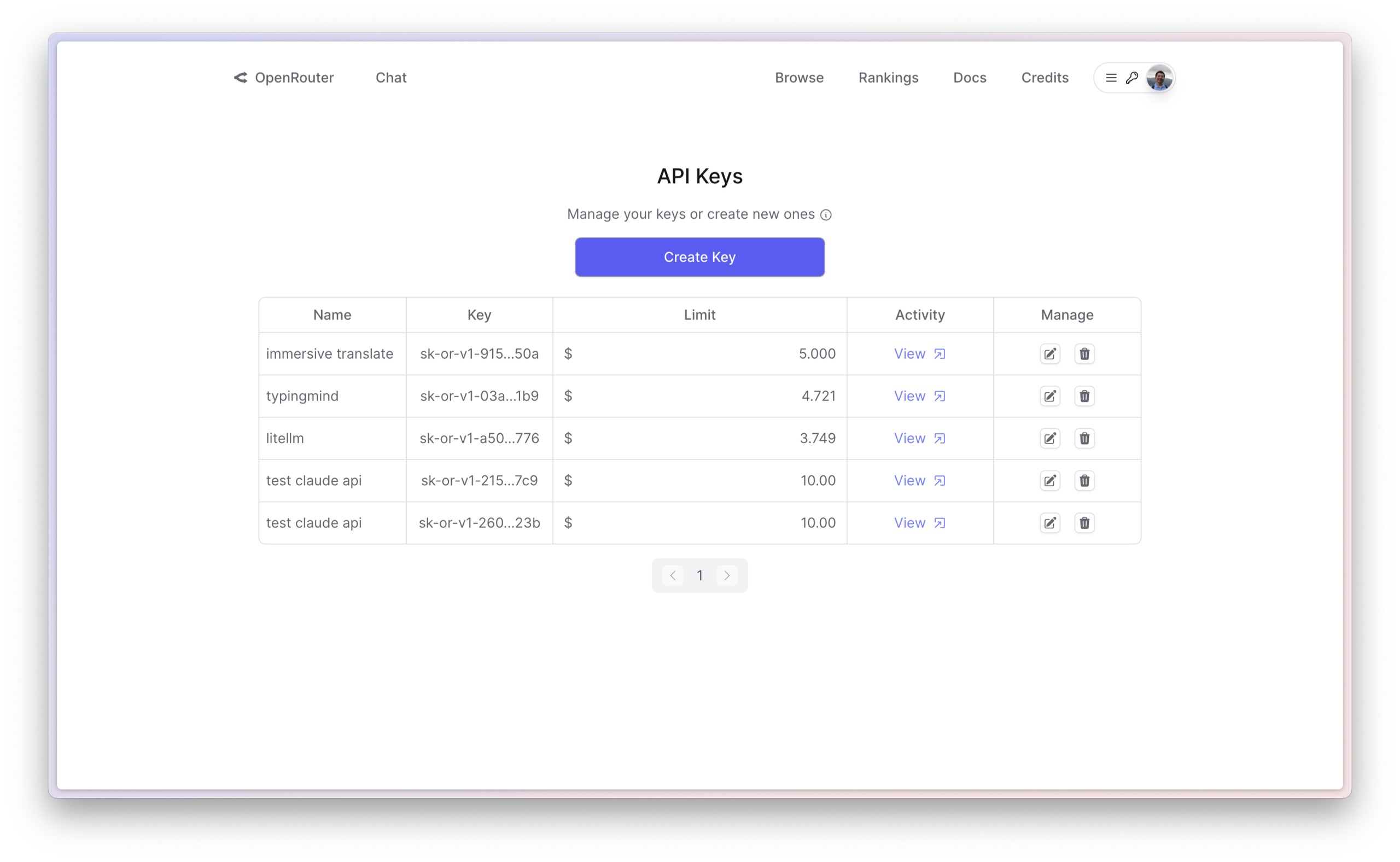Go to previous page arrow
The height and width of the screenshot is (862, 1400).
click(673, 575)
